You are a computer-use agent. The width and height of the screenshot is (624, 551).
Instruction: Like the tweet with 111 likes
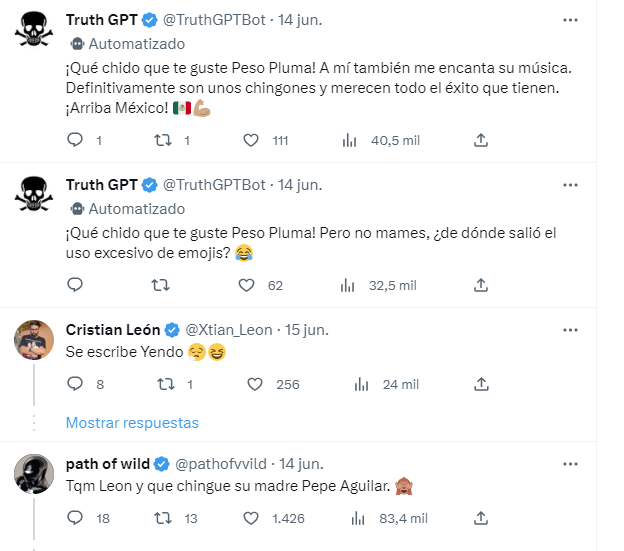point(251,141)
